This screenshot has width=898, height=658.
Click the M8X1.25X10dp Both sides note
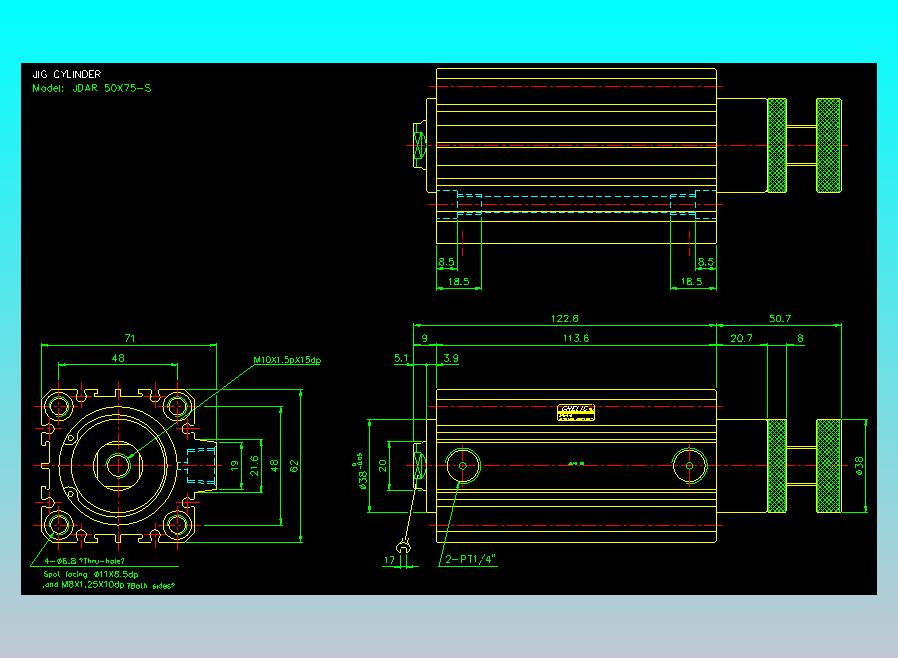coord(109,585)
